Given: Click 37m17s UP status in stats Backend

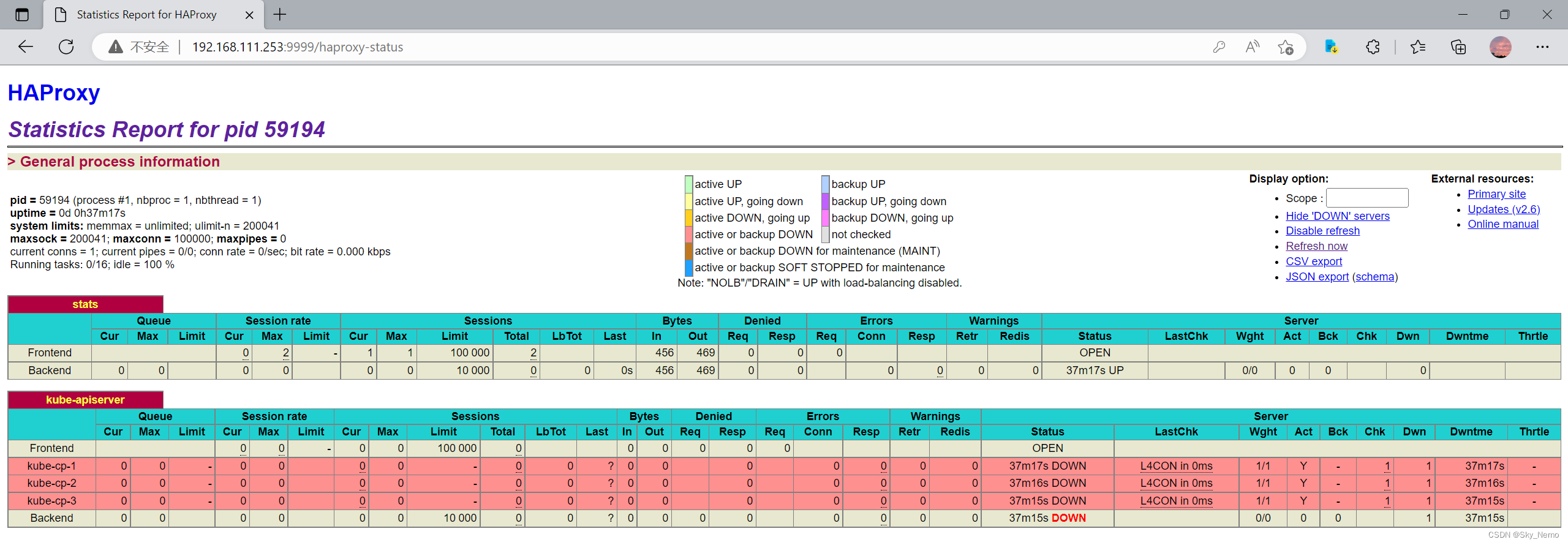Looking at the screenshot, I should 1095,370.
